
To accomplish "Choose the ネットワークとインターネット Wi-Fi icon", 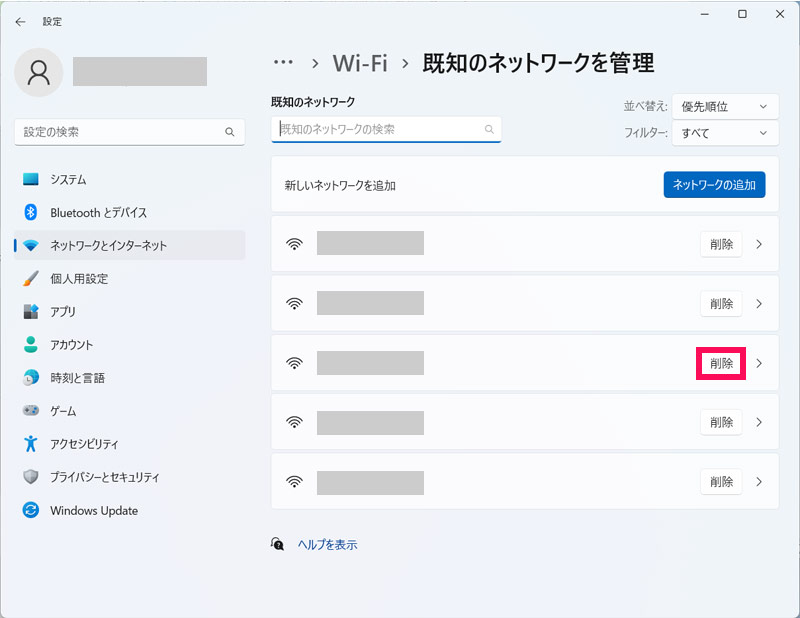I will click(31, 245).
